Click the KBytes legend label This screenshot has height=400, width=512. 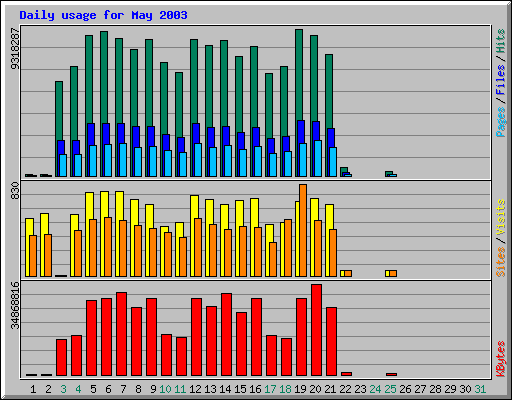[x=501, y=359]
